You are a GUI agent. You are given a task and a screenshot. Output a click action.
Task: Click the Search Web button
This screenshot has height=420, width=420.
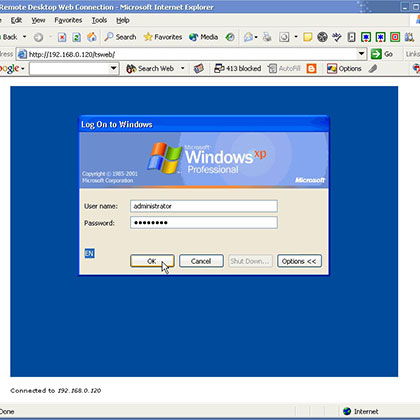tap(150, 69)
